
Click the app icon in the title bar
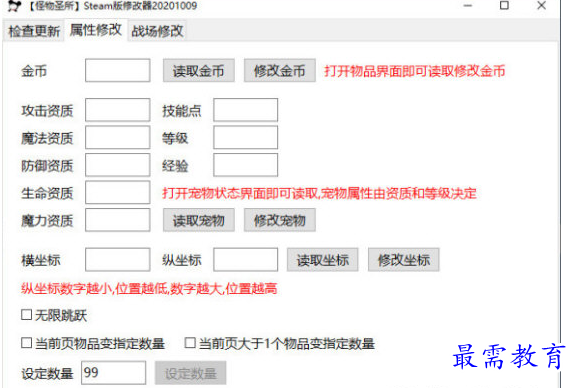14,5
